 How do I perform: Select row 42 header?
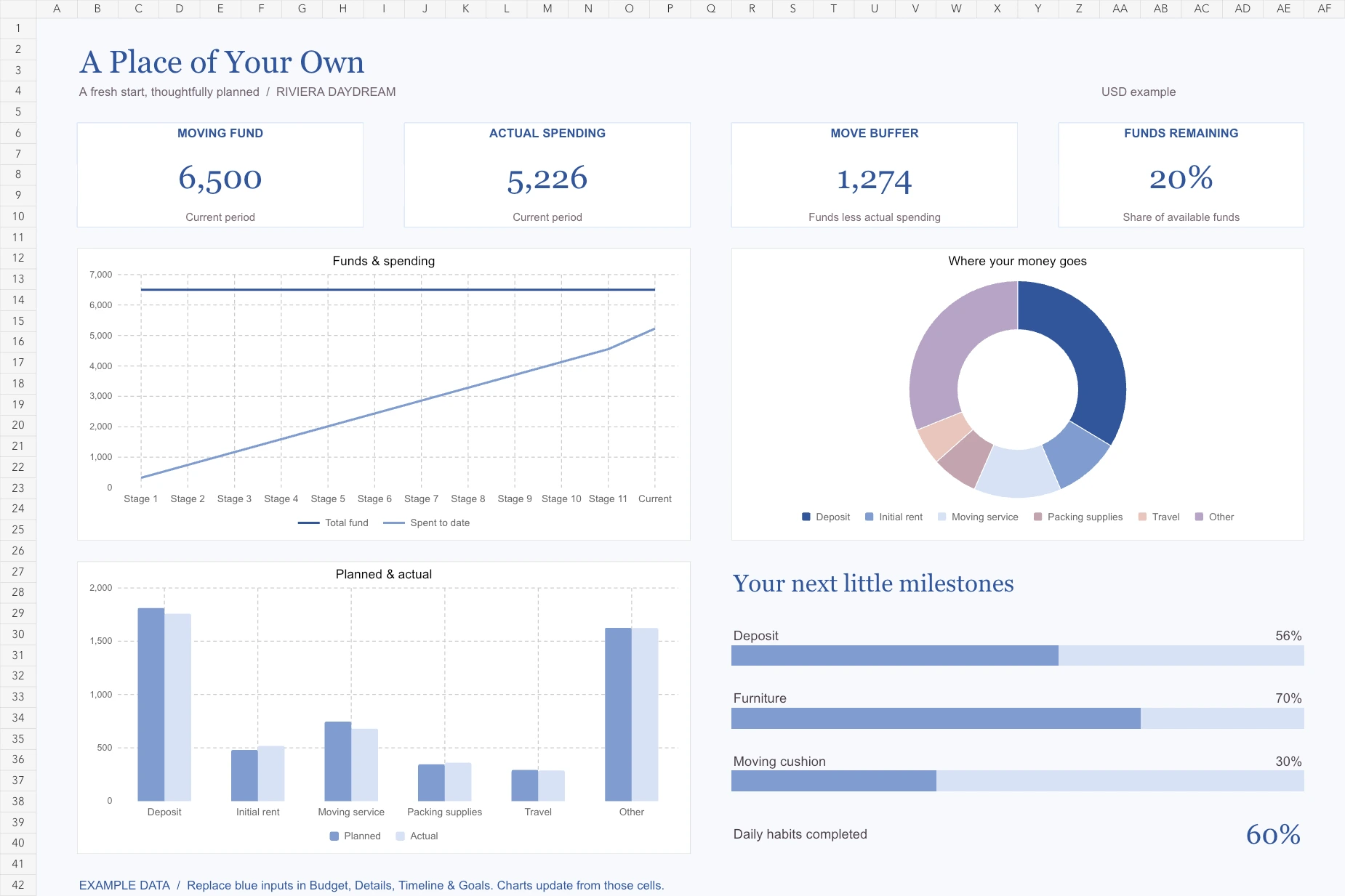coord(18,885)
